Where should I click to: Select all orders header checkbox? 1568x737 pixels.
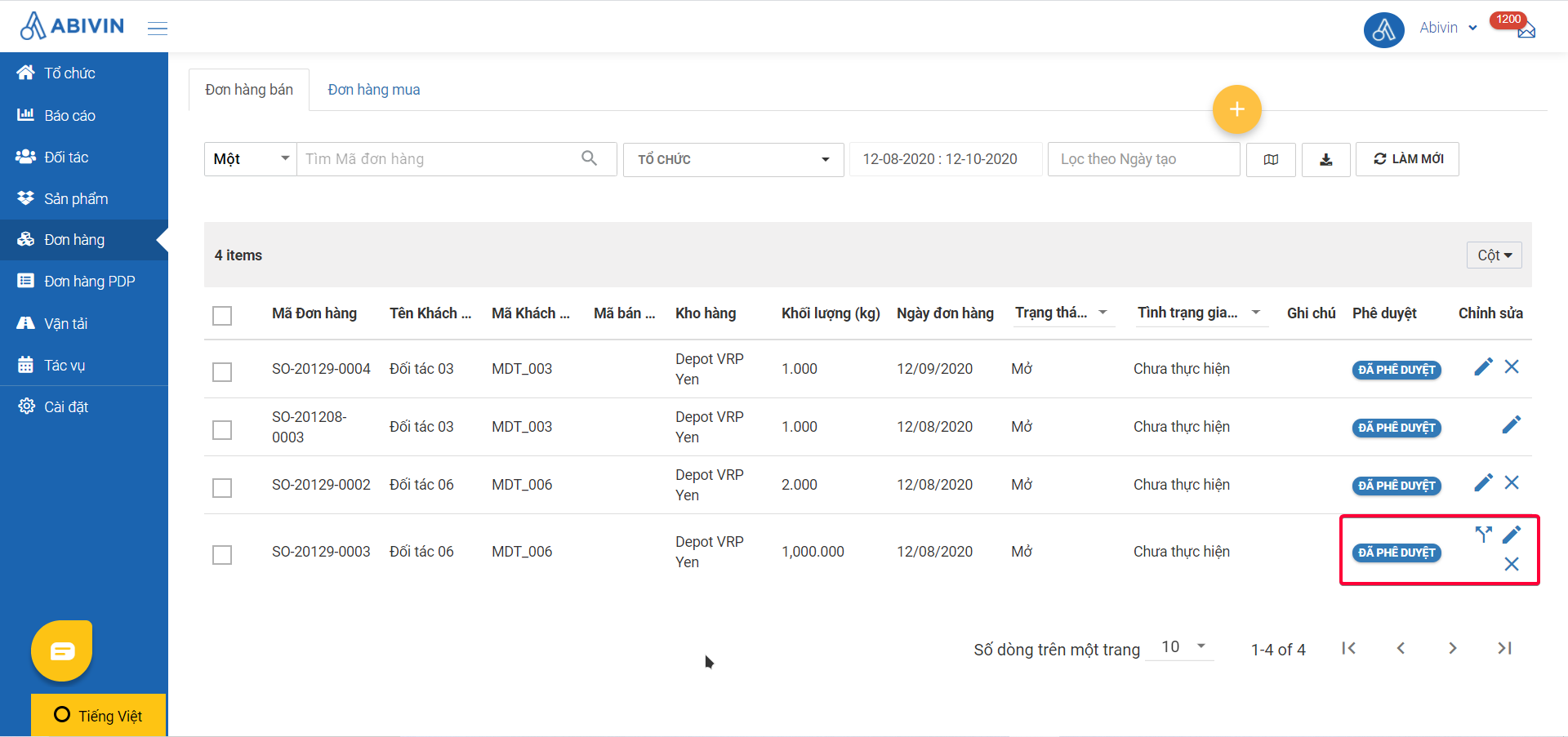tap(222, 315)
